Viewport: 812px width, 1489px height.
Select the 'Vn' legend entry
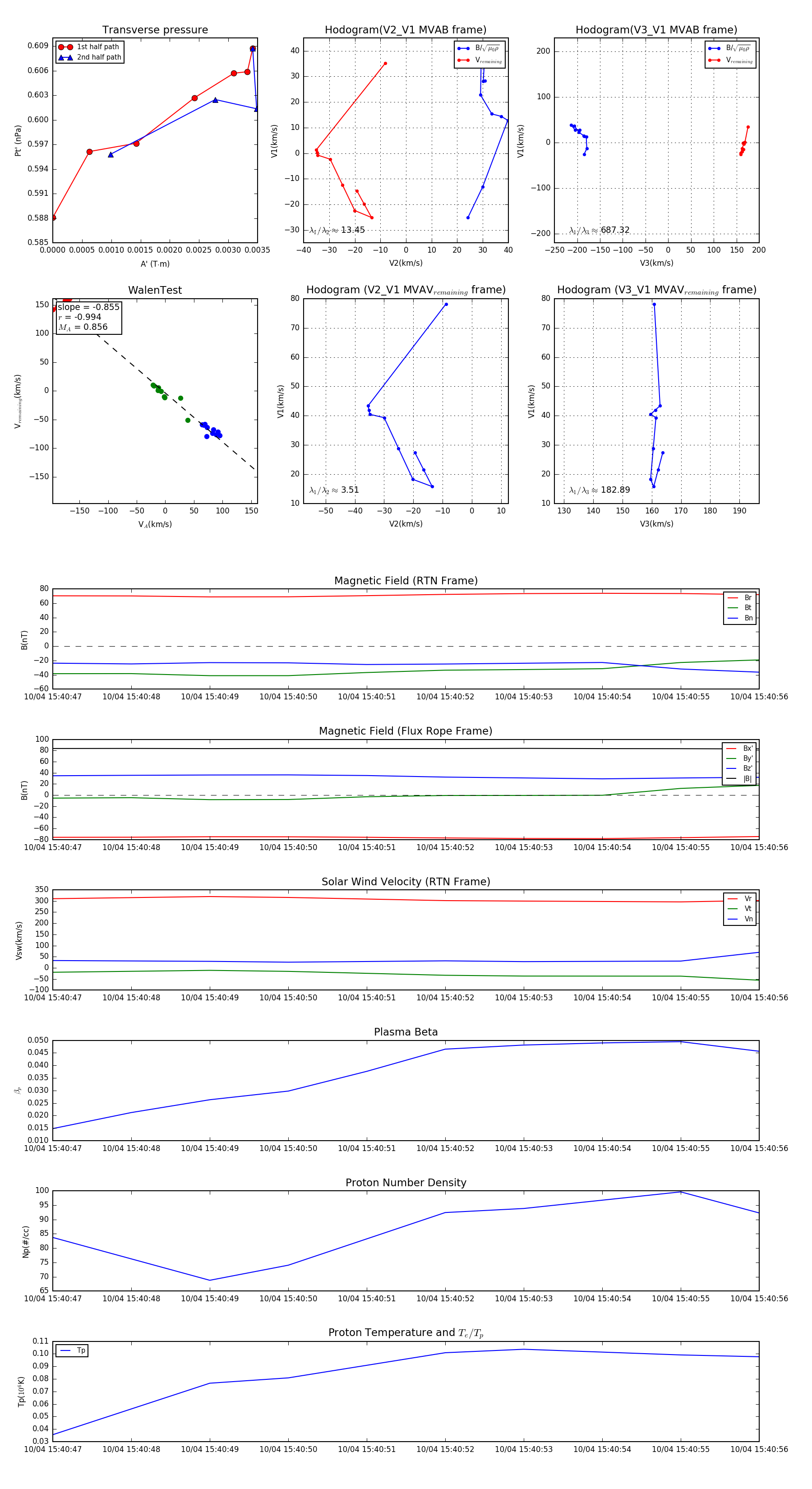click(740, 919)
